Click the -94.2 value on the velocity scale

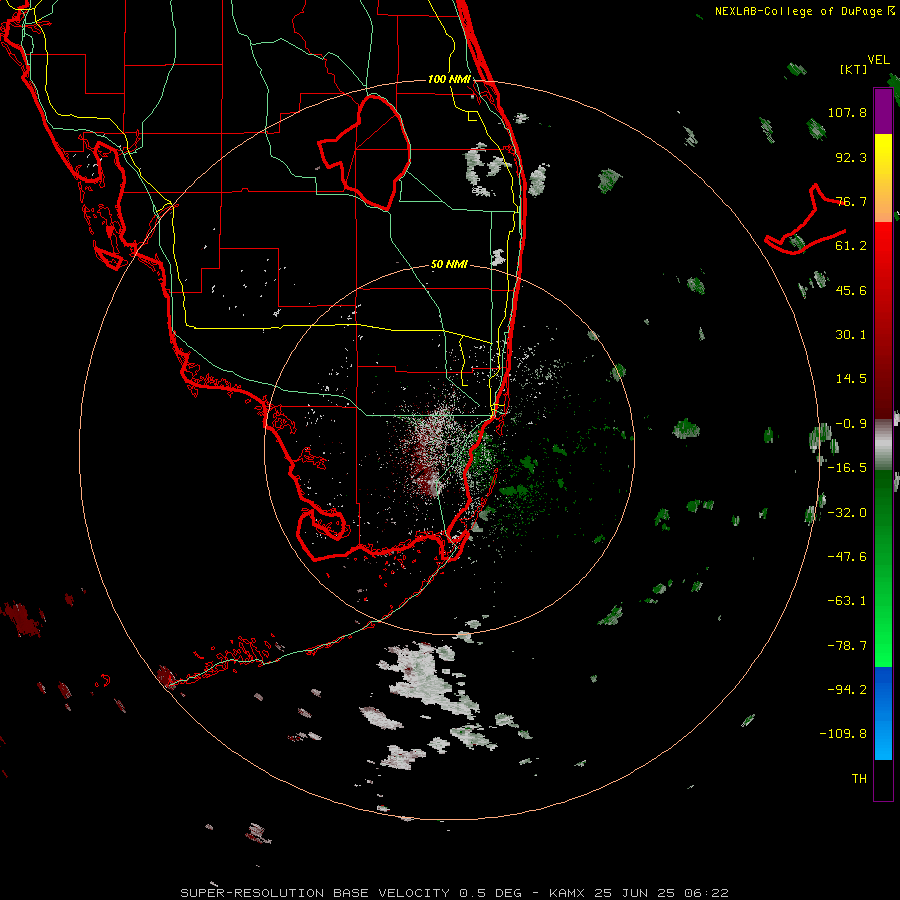coord(847,690)
